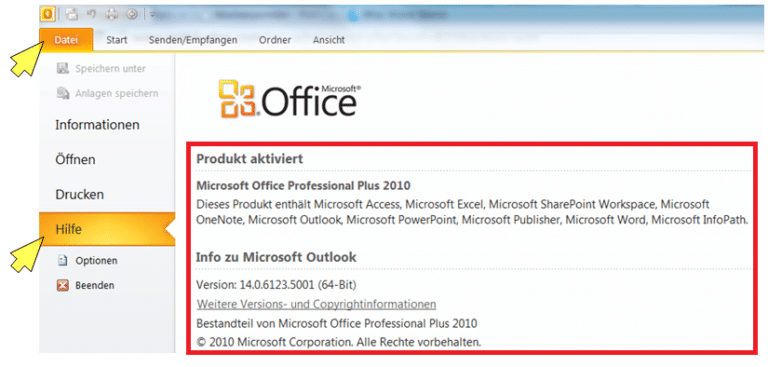
Task: Click the '© 2010 Microsoft Corporation' copyright line
Action: click(x=339, y=342)
